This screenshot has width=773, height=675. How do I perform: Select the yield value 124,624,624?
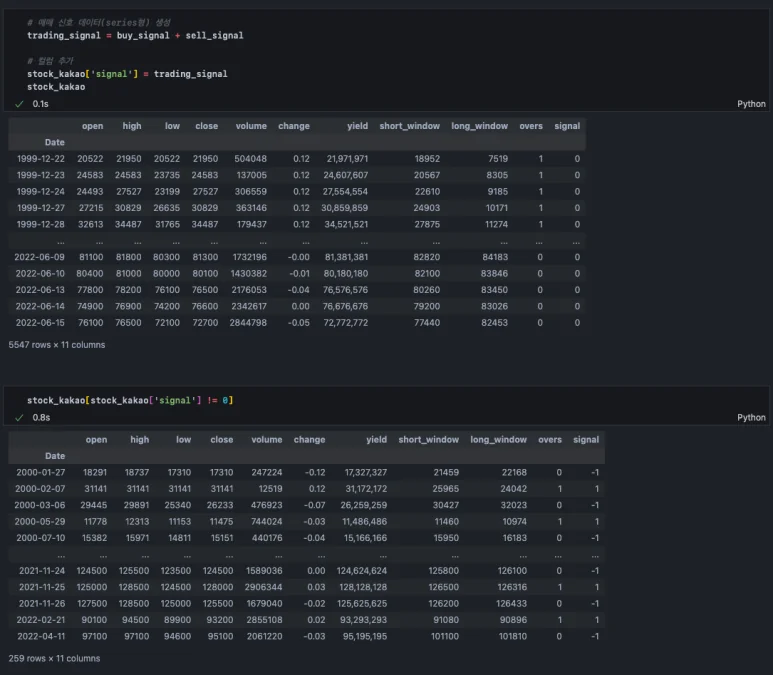(361, 571)
